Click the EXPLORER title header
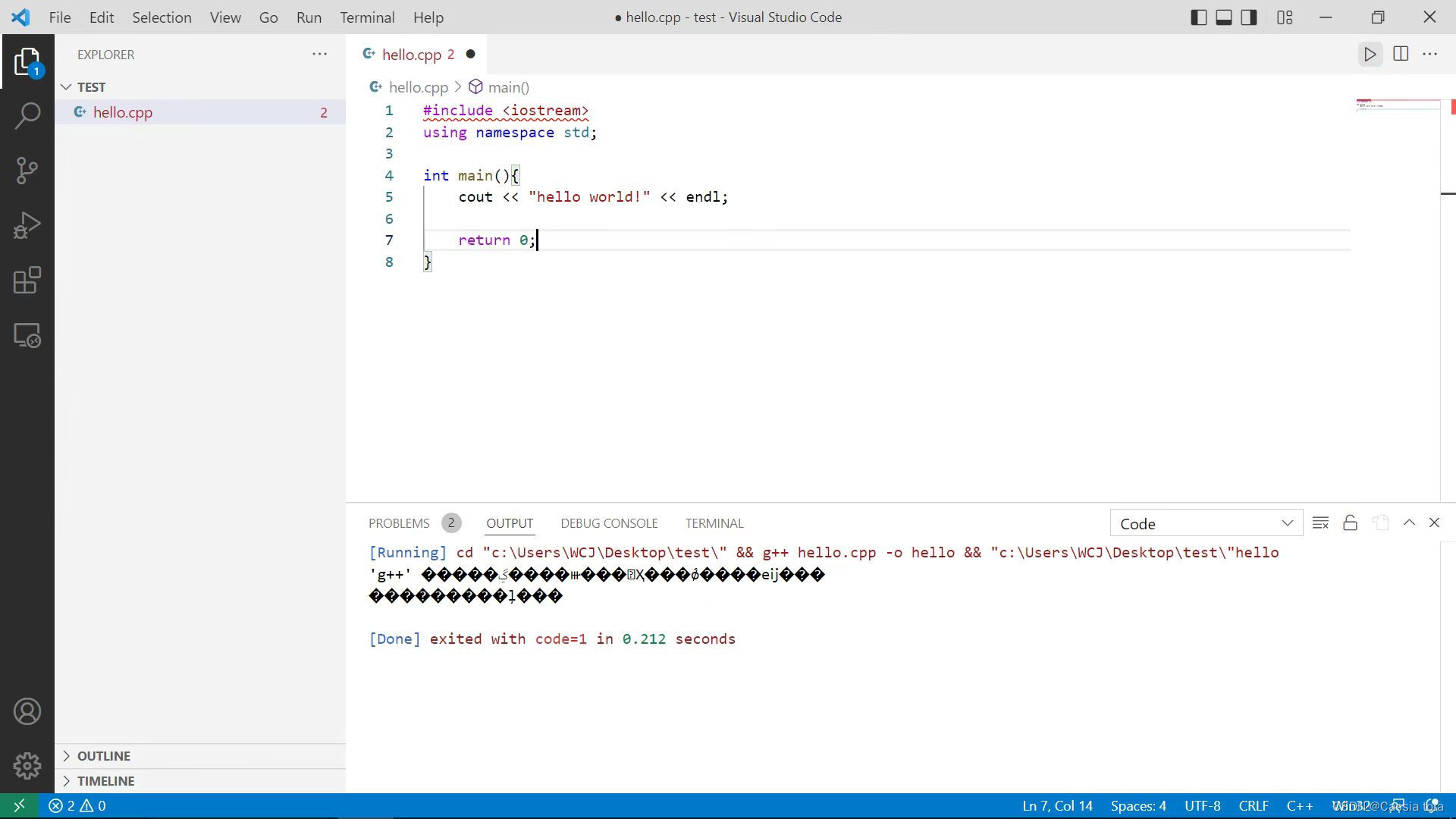1456x819 pixels. pyautogui.click(x=105, y=55)
